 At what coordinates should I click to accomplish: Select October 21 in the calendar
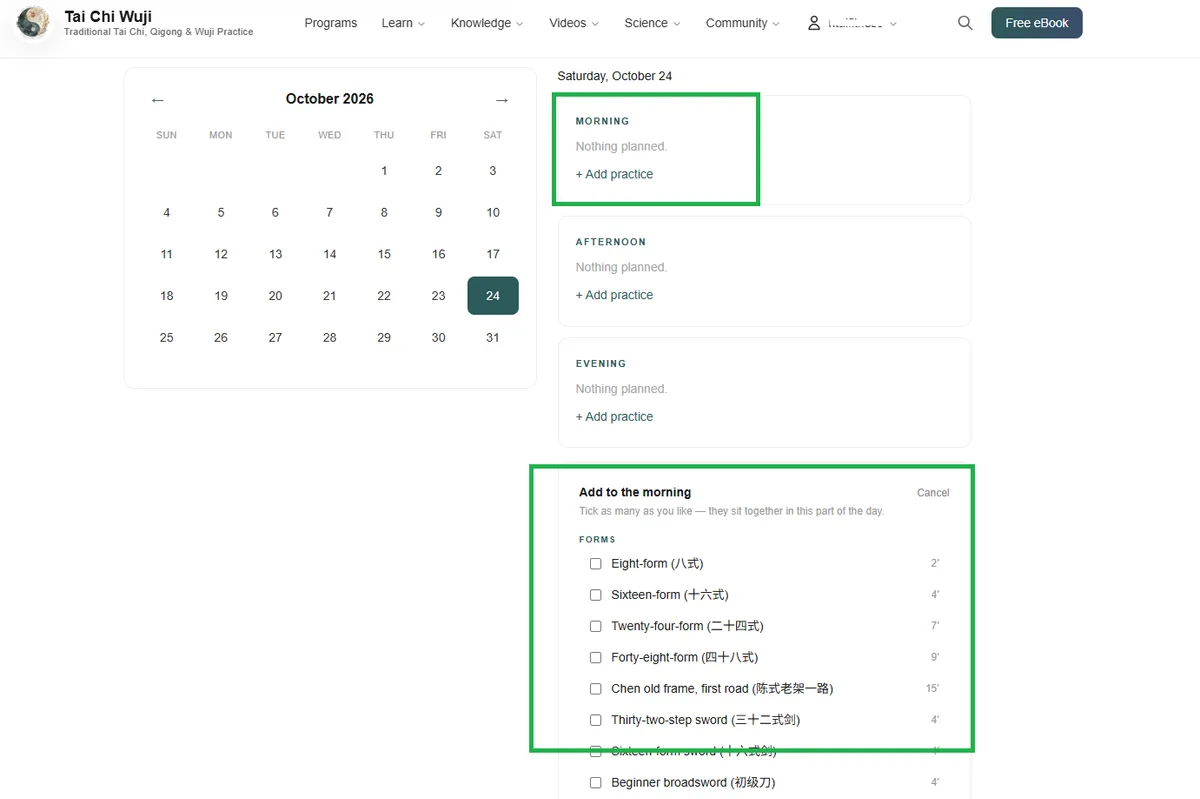tap(330, 296)
